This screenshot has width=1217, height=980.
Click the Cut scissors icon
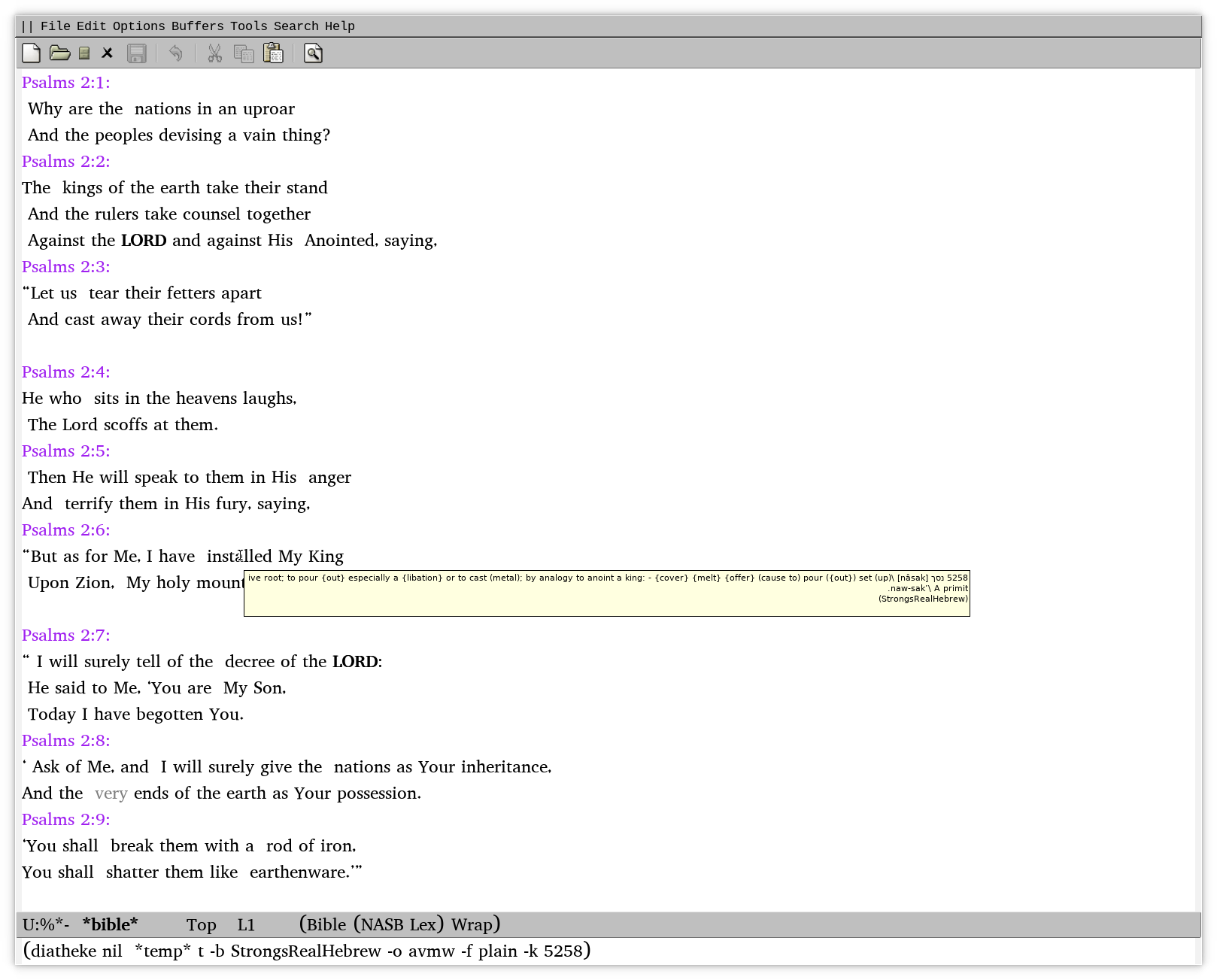[215, 53]
